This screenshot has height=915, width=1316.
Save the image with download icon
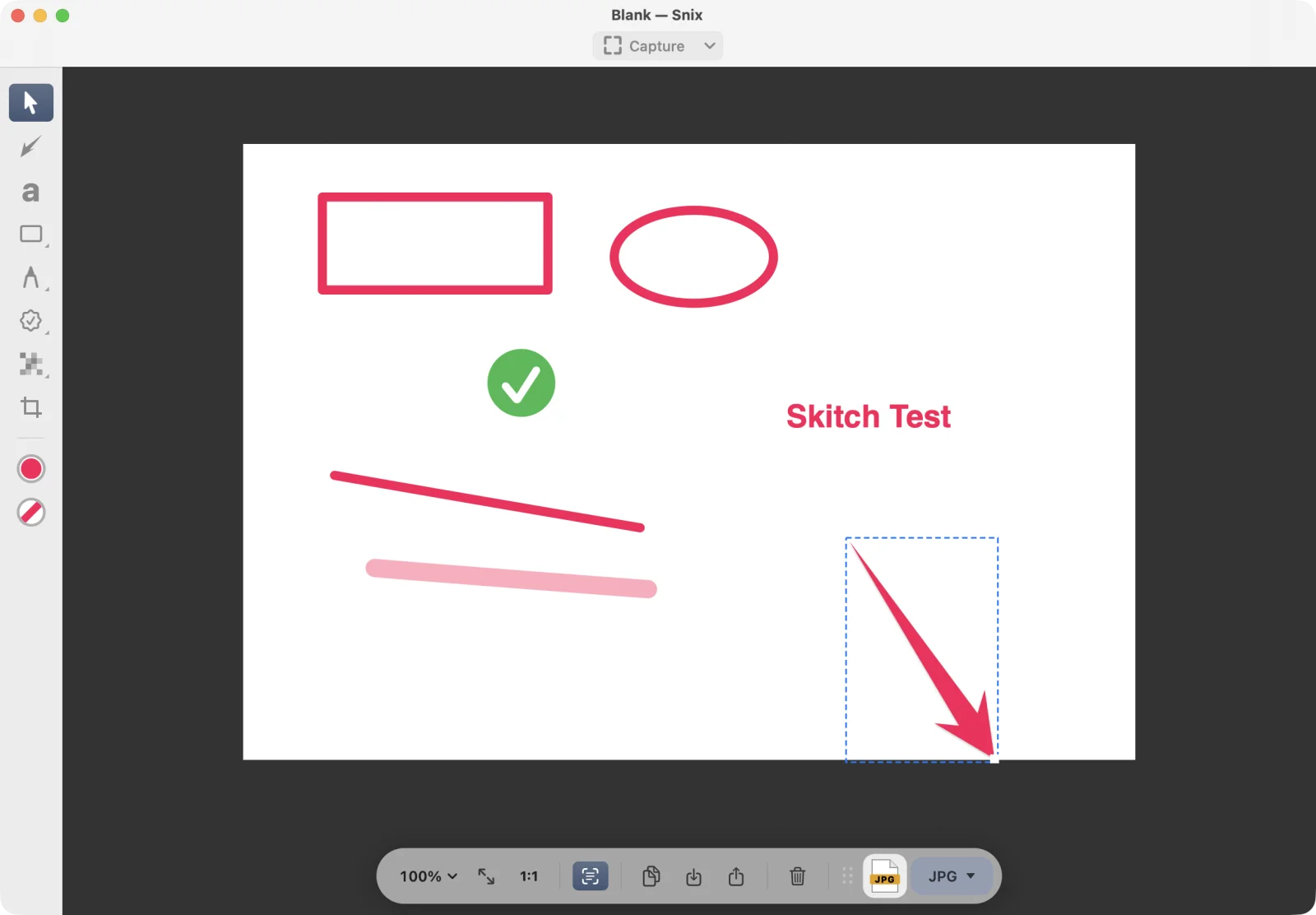(694, 876)
